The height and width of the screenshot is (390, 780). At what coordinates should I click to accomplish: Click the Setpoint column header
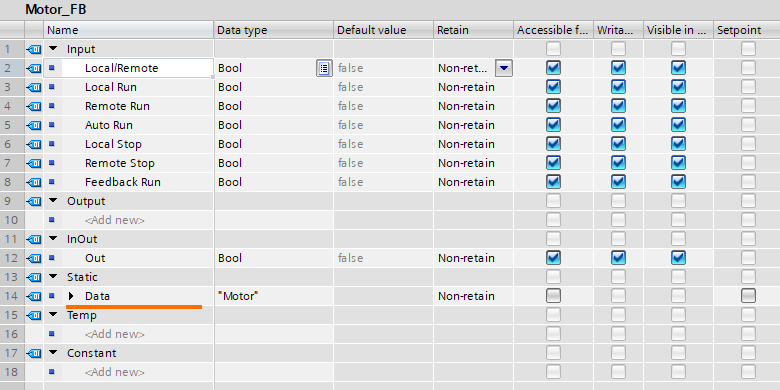pos(747,30)
